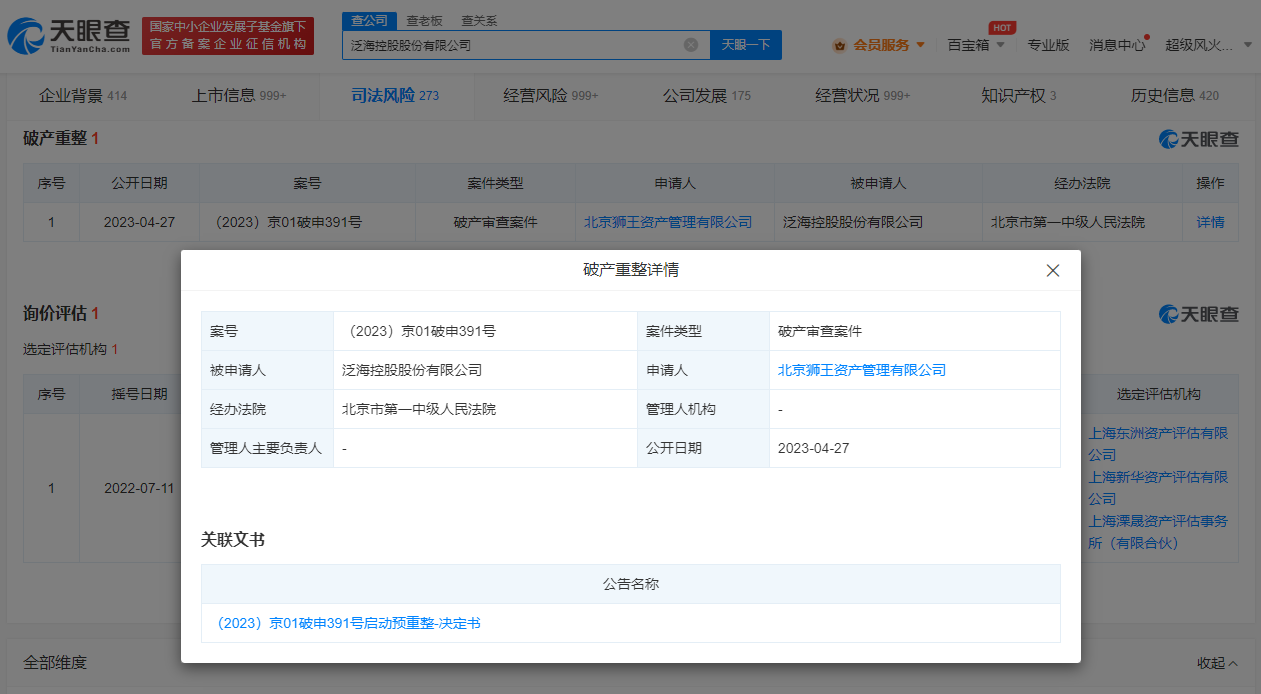Viewport: 1261px width, 694px height.
Task: Open applicant 北京狮王资产管理有限公司 in the dialog
Action: pos(862,370)
